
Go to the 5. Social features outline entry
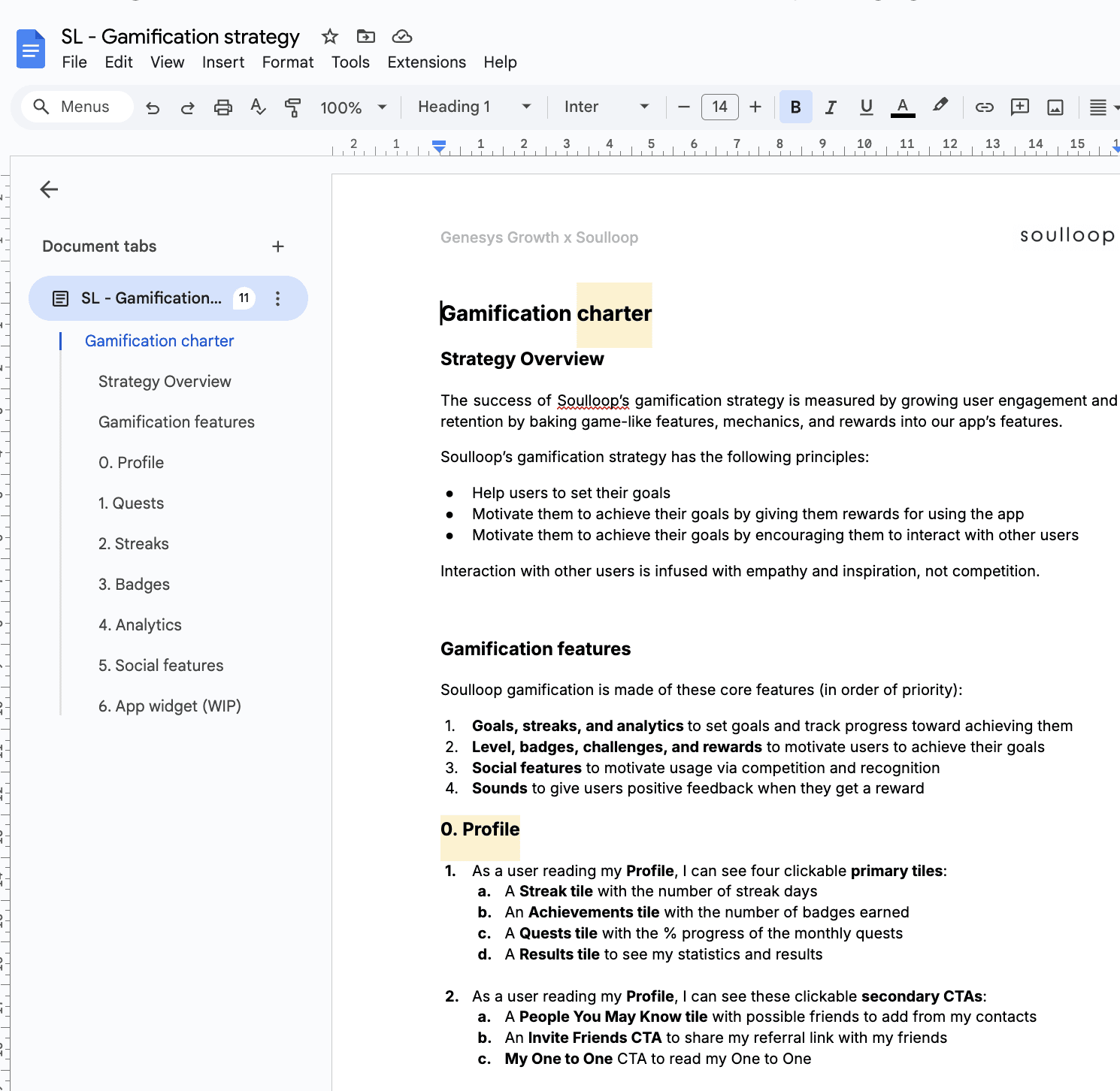pyautogui.click(x=161, y=666)
